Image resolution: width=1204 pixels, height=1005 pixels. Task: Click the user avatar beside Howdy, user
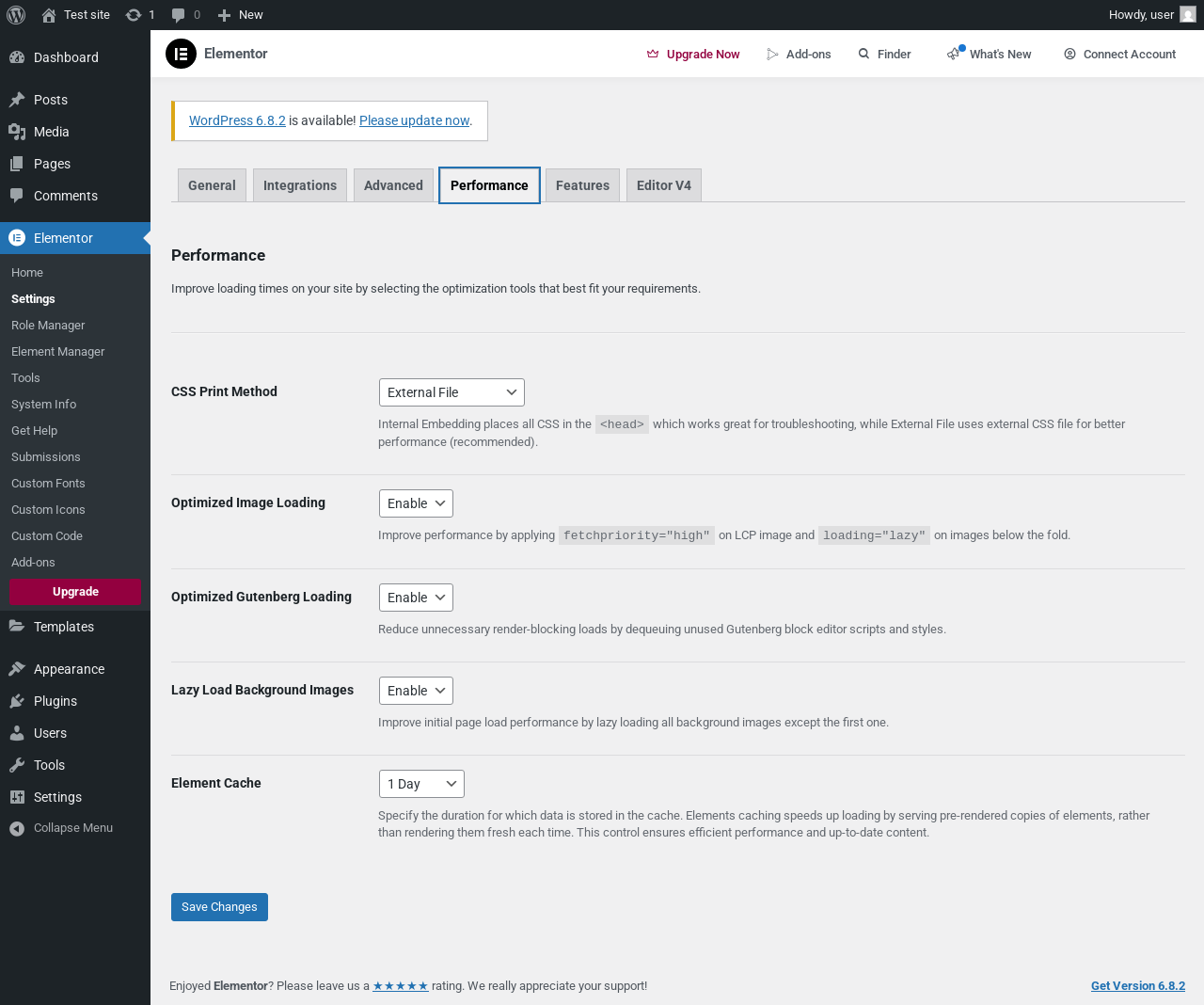[1188, 15]
